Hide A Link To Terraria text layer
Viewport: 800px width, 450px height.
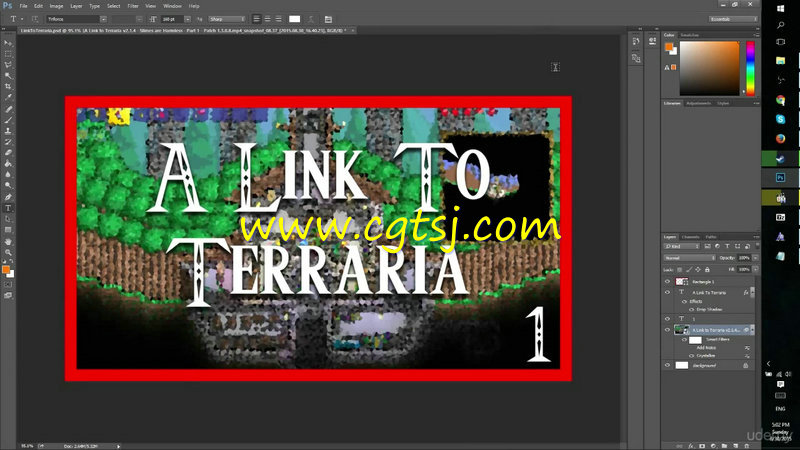pos(667,292)
